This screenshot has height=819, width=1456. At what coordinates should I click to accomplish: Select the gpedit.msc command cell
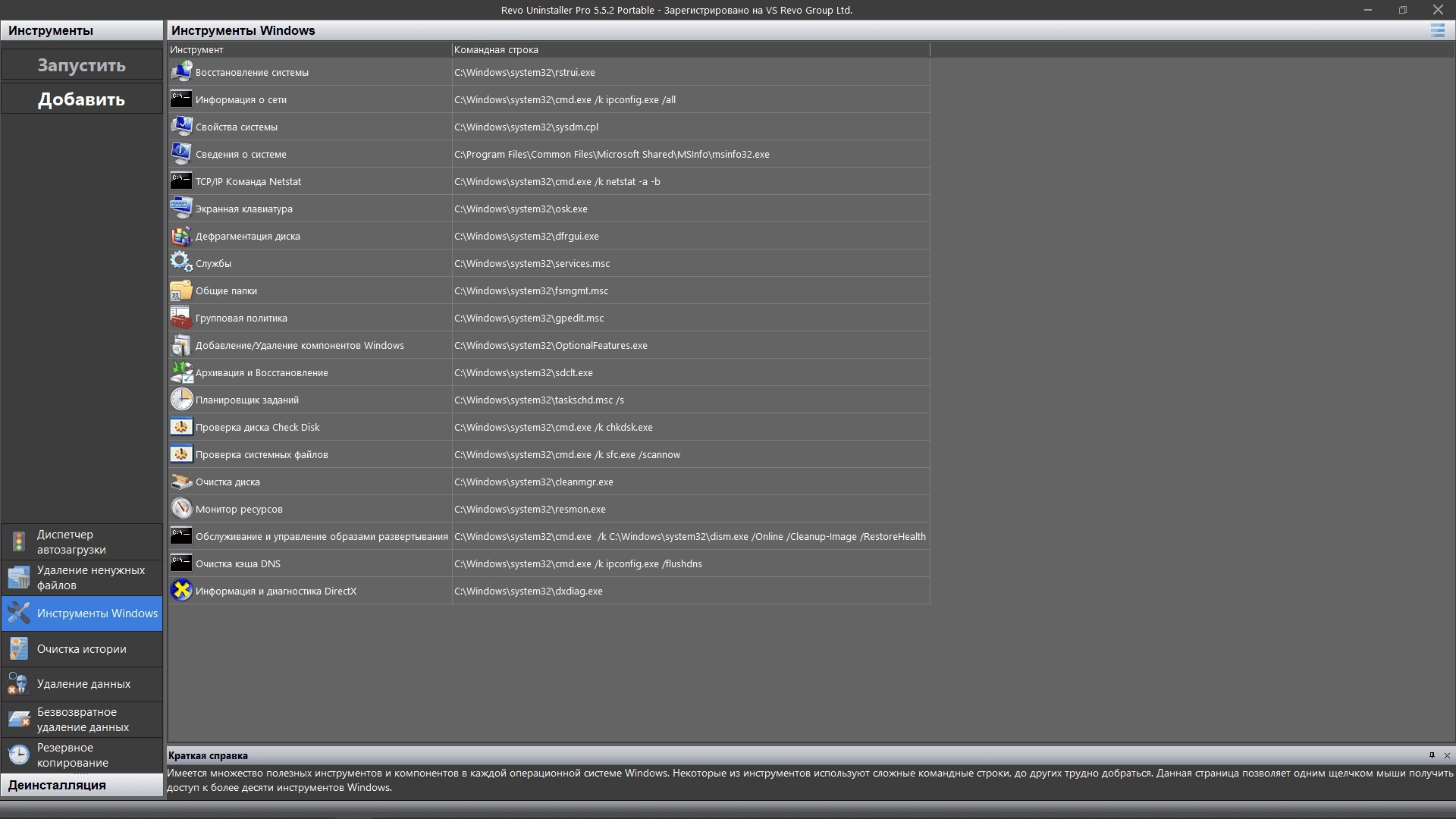click(691, 318)
